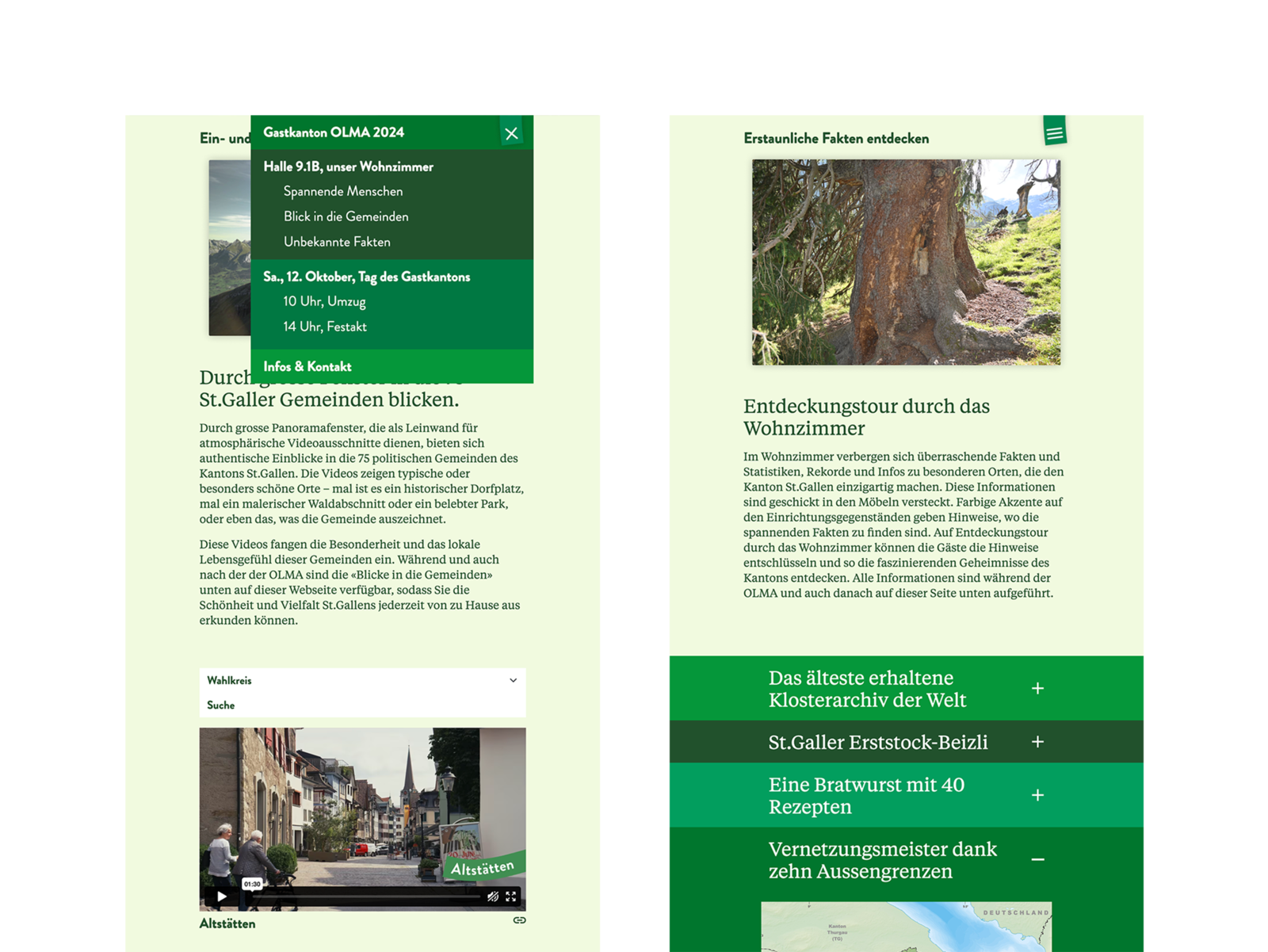Open the hamburger menu icon
The height and width of the screenshot is (952, 1268).
point(1054,133)
